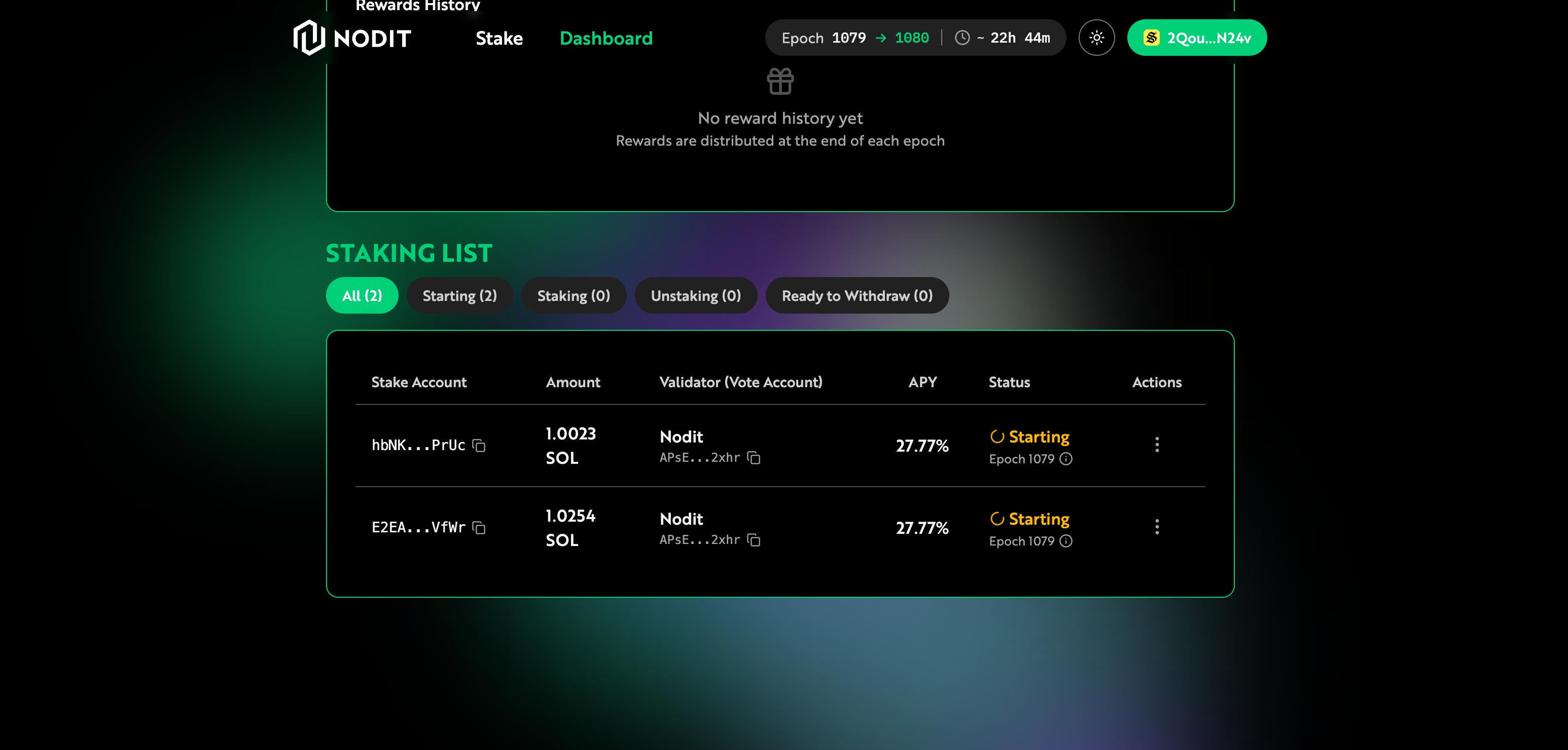
Task: Click the clock icon beside the epoch countdown
Action: (x=963, y=38)
